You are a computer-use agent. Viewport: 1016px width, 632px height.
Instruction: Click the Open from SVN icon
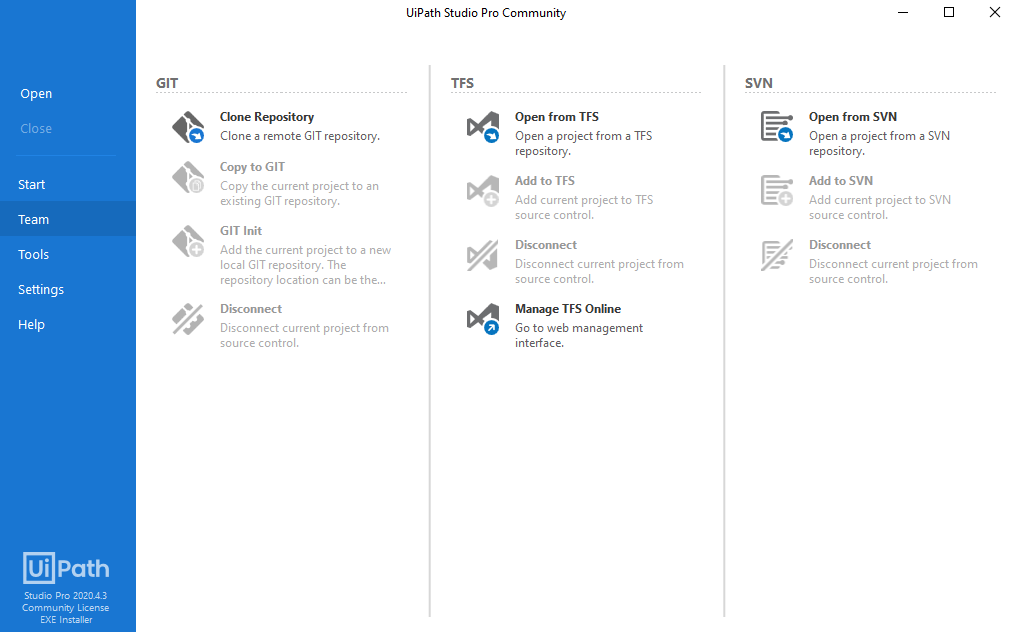pos(777,126)
